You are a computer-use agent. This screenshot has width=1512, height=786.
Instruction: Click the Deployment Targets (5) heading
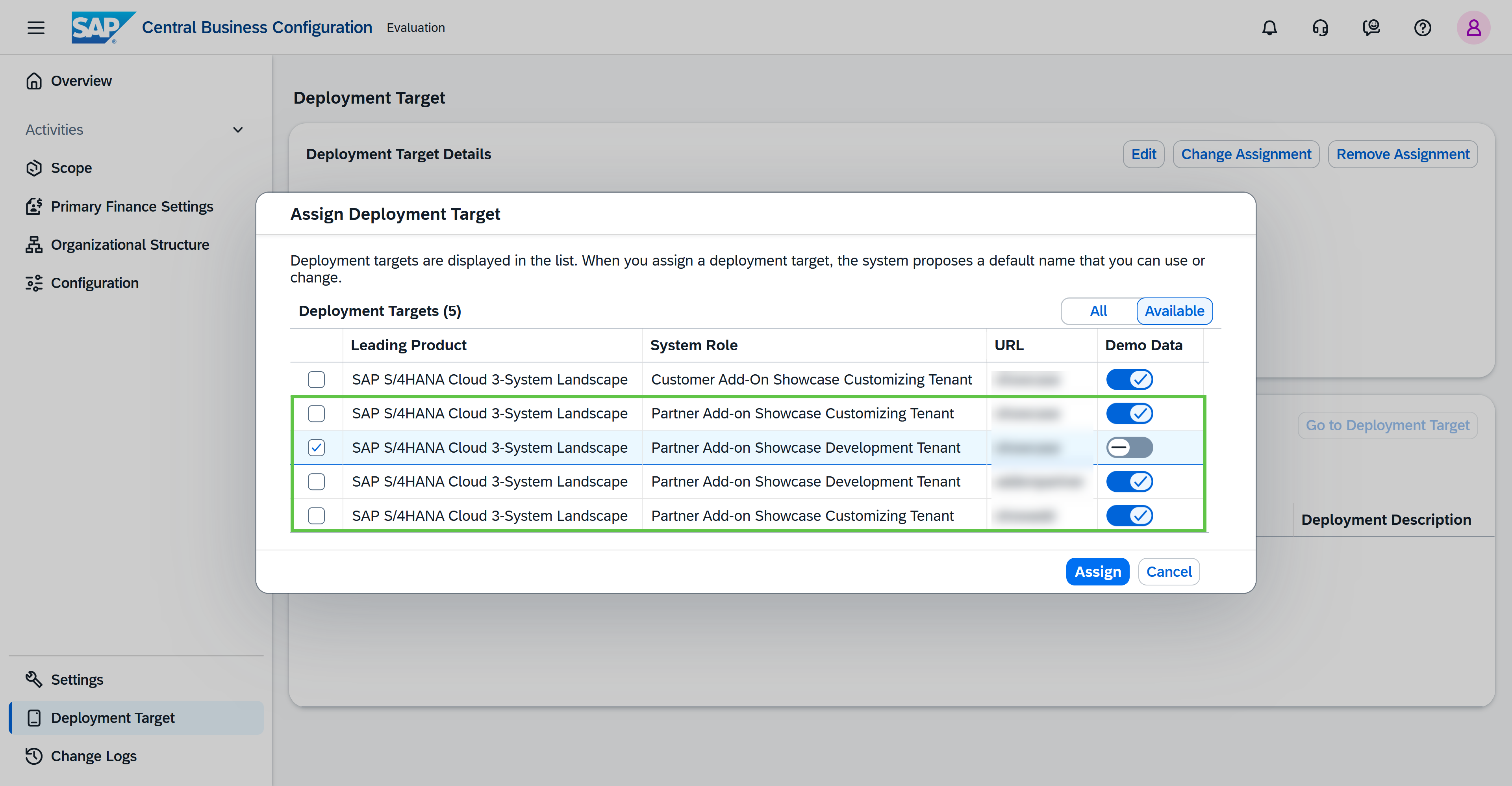click(x=380, y=311)
